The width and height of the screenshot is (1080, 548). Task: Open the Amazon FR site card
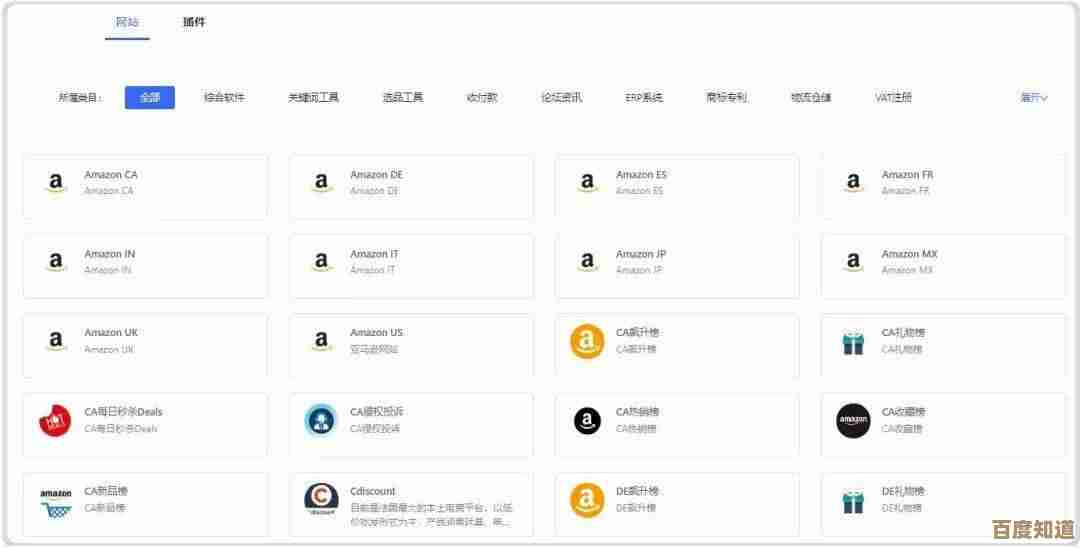point(943,185)
